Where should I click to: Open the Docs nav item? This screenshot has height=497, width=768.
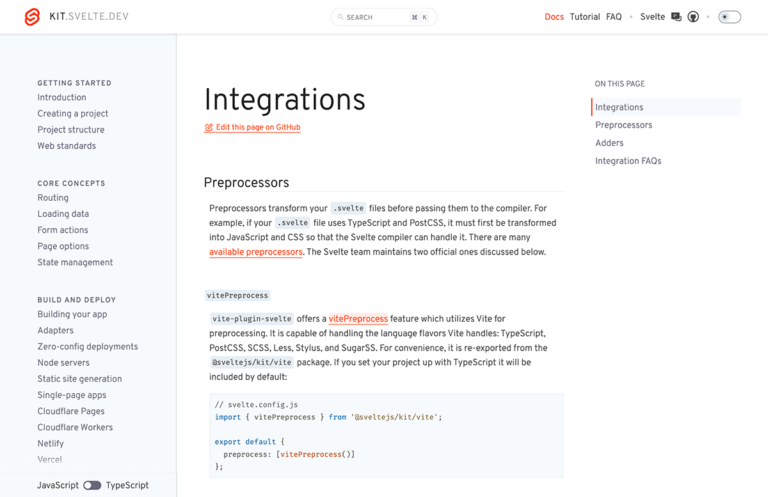pos(554,17)
